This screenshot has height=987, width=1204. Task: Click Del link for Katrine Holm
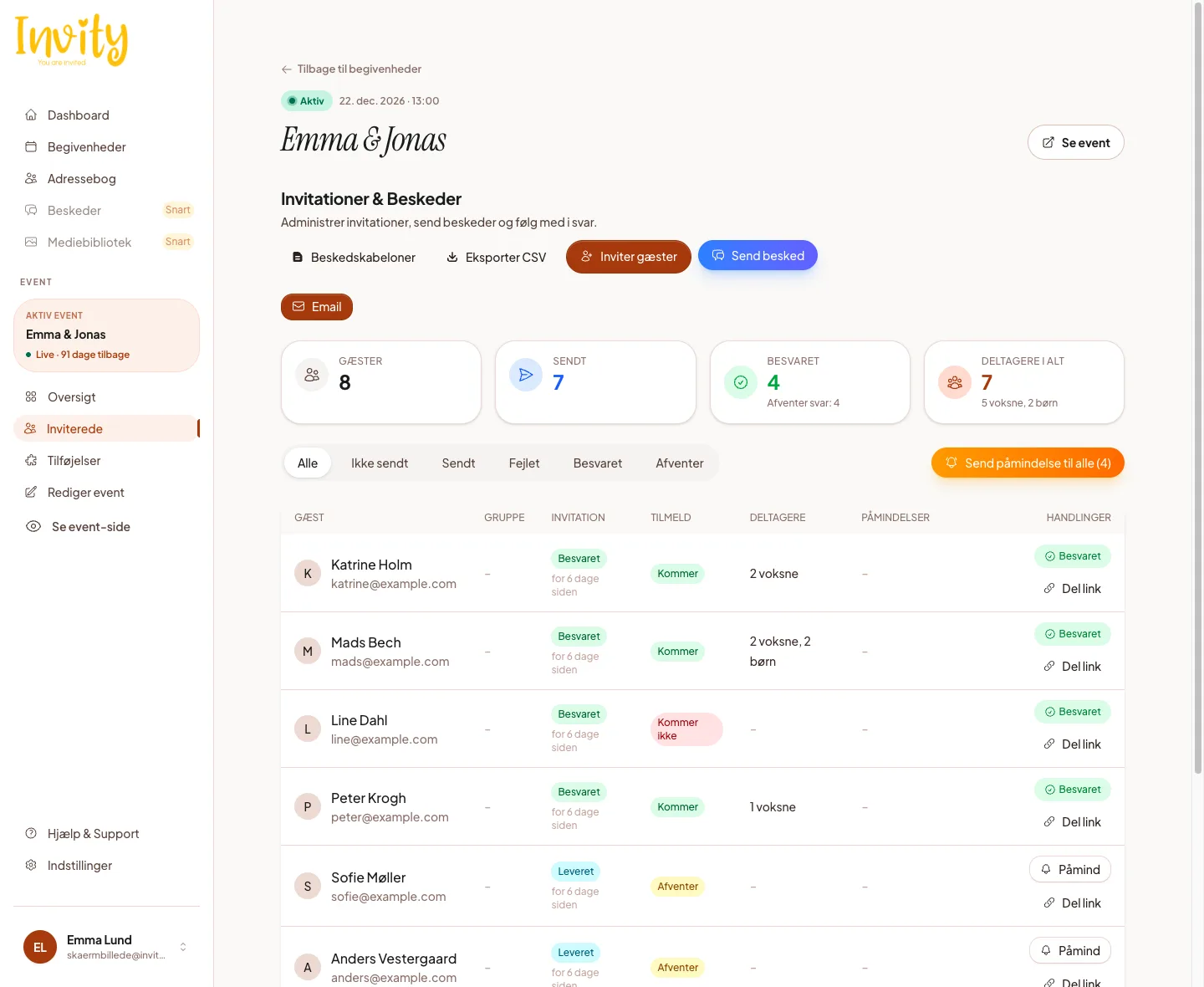pos(1072,589)
